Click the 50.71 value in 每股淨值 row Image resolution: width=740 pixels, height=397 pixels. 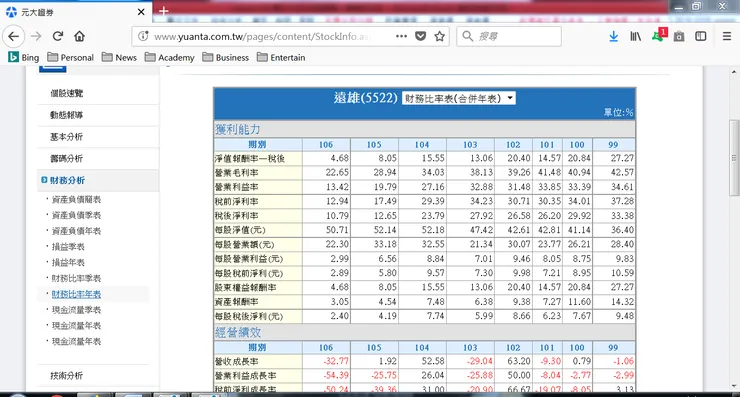(337, 230)
